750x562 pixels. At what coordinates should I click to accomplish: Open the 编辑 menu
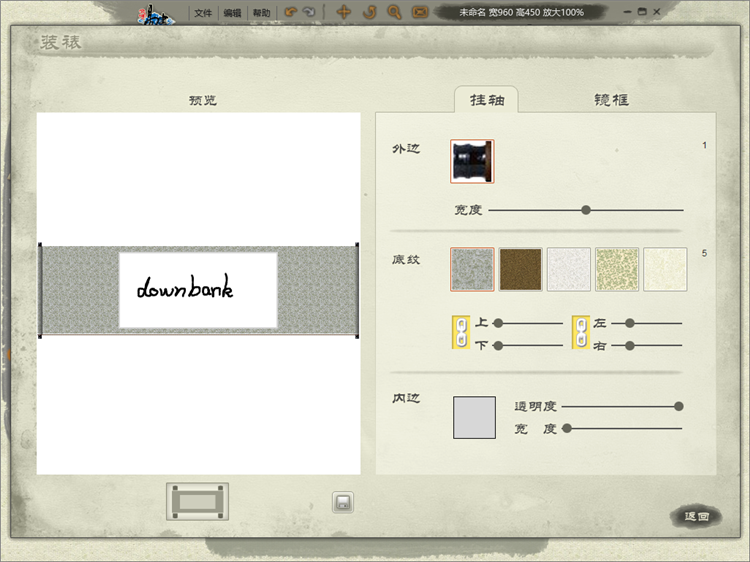click(232, 14)
